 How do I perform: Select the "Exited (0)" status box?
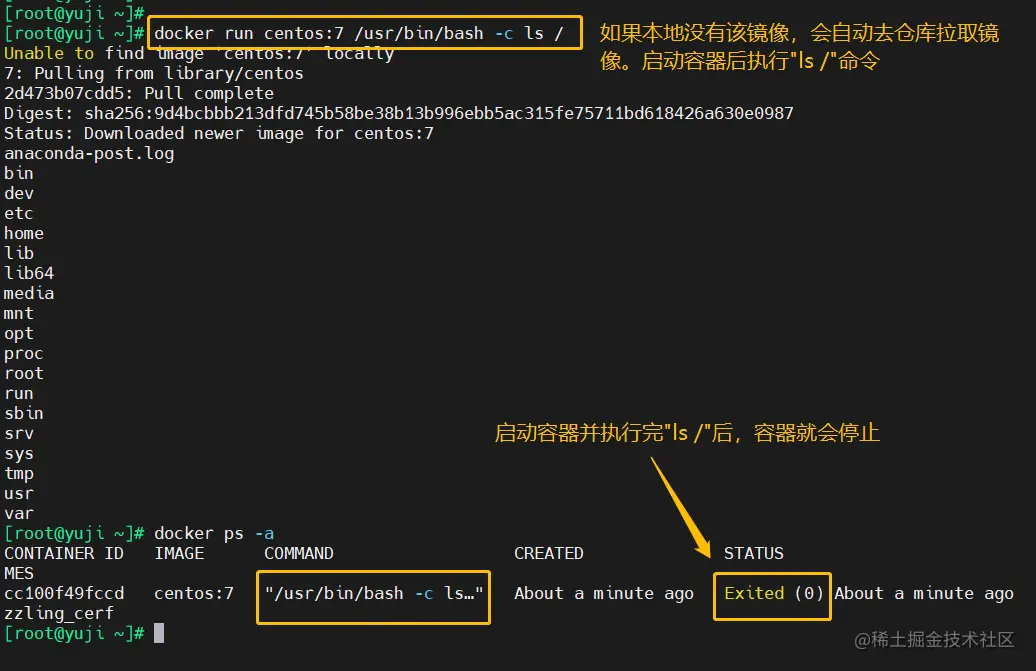pyautogui.click(x=772, y=593)
